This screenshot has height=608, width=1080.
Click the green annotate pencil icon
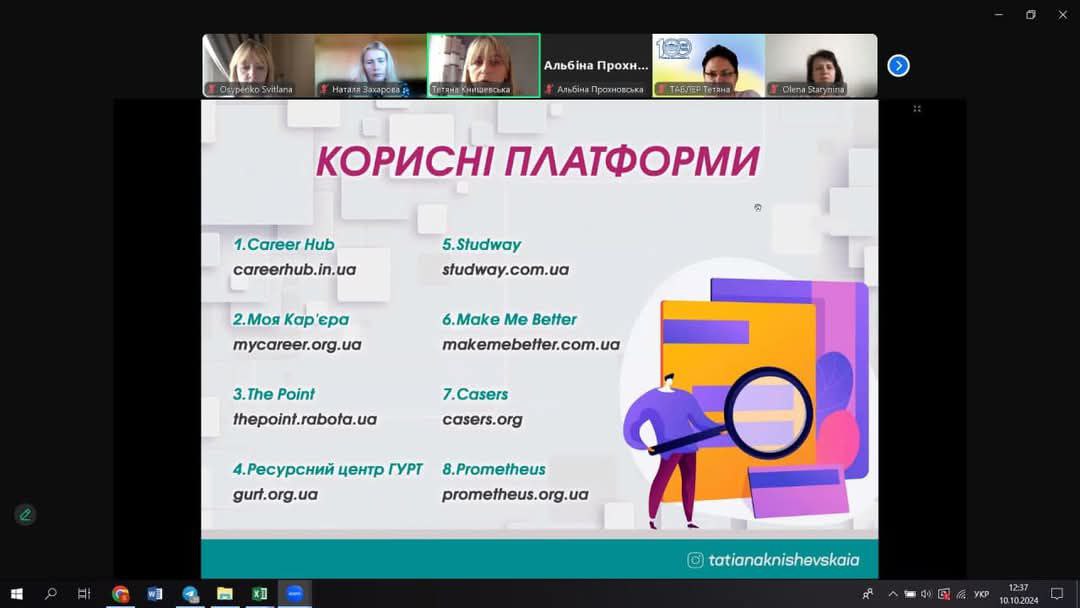tap(25, 515)
